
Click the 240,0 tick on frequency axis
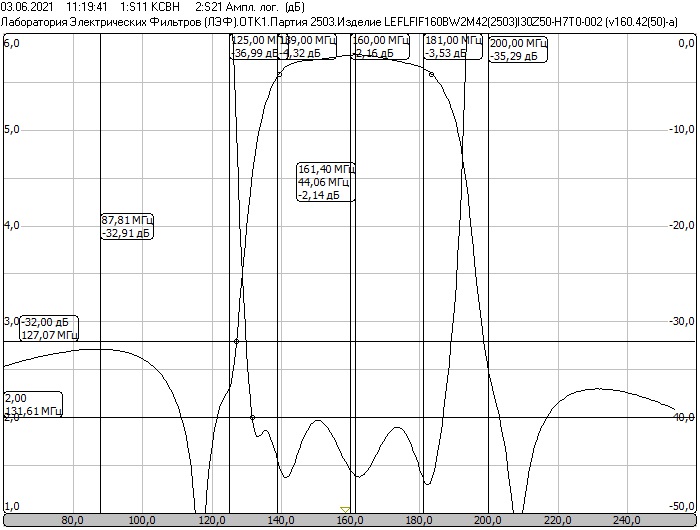(625, 520)
